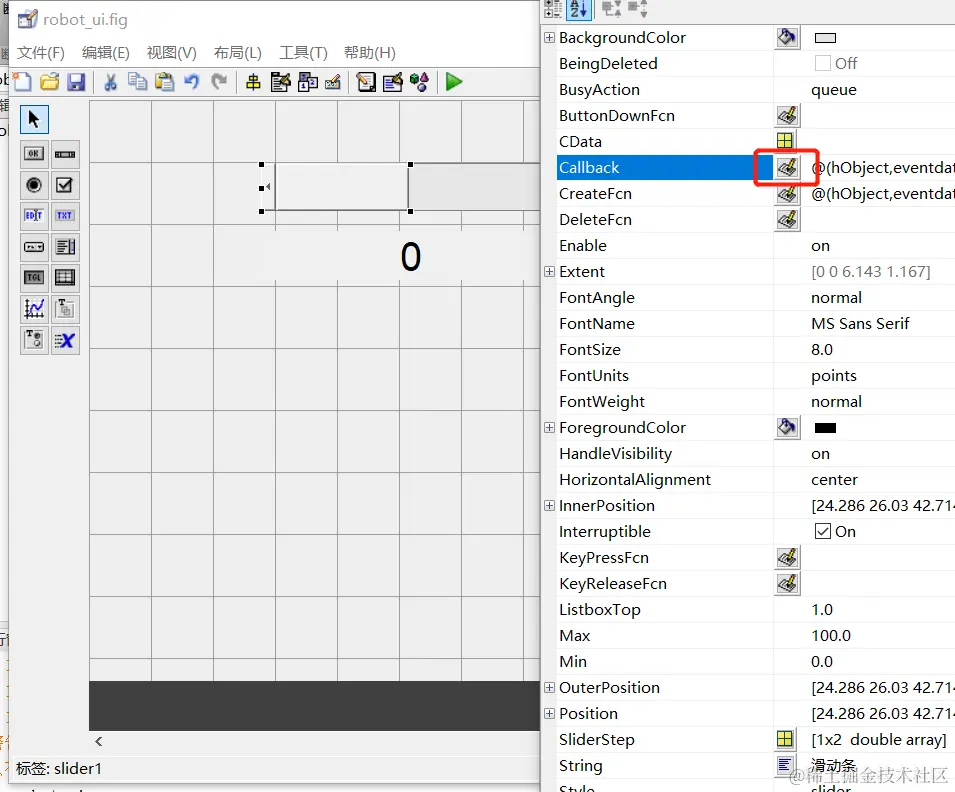Redo the last undone action
Screen dimensions: 955x792
click(219, 82)
